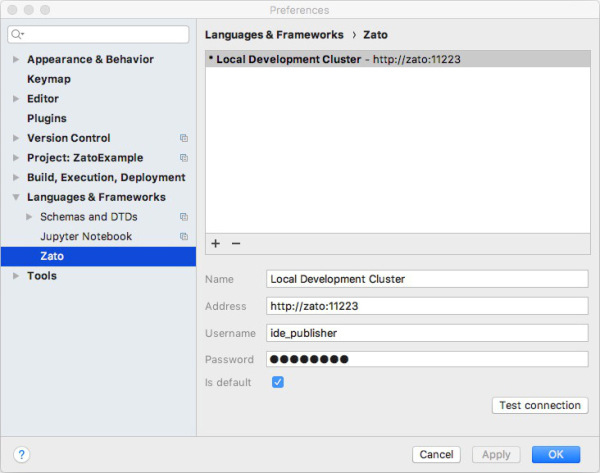The width and height of the screenshot is (600, 473).
Task: Click Schemas and DTDs label
Action: click(x=89, y=217)
